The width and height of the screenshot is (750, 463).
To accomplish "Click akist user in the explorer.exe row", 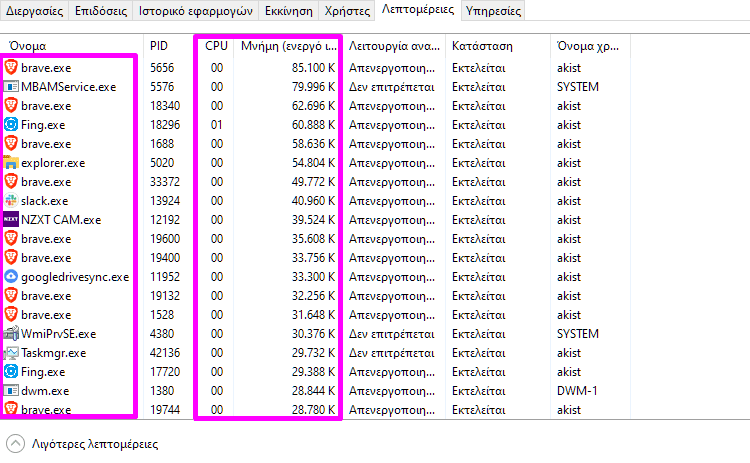I will (569, 163).
